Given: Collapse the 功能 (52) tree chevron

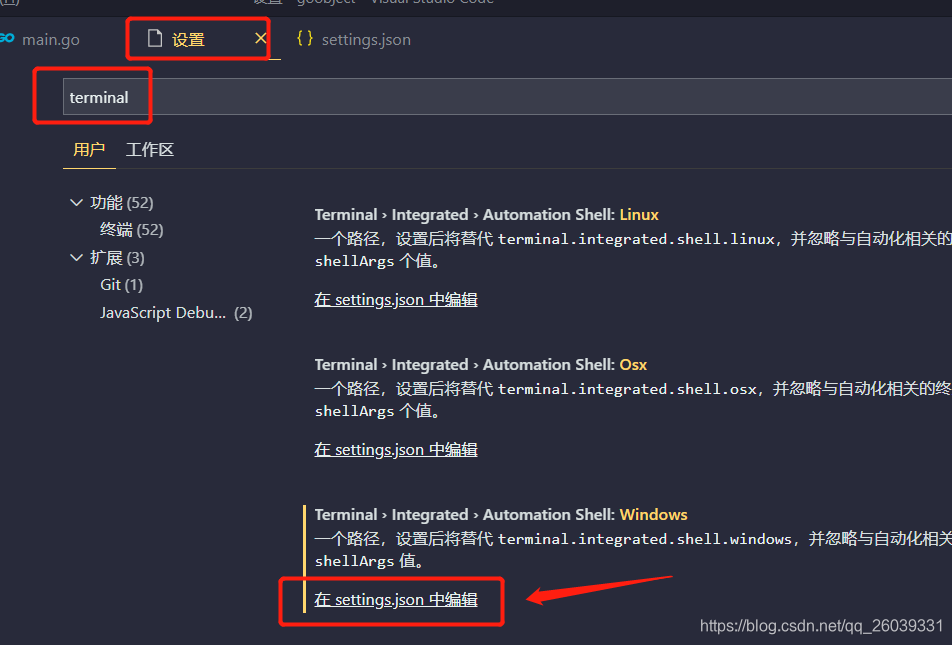Looking at the screenshot, I should [76, 202].
